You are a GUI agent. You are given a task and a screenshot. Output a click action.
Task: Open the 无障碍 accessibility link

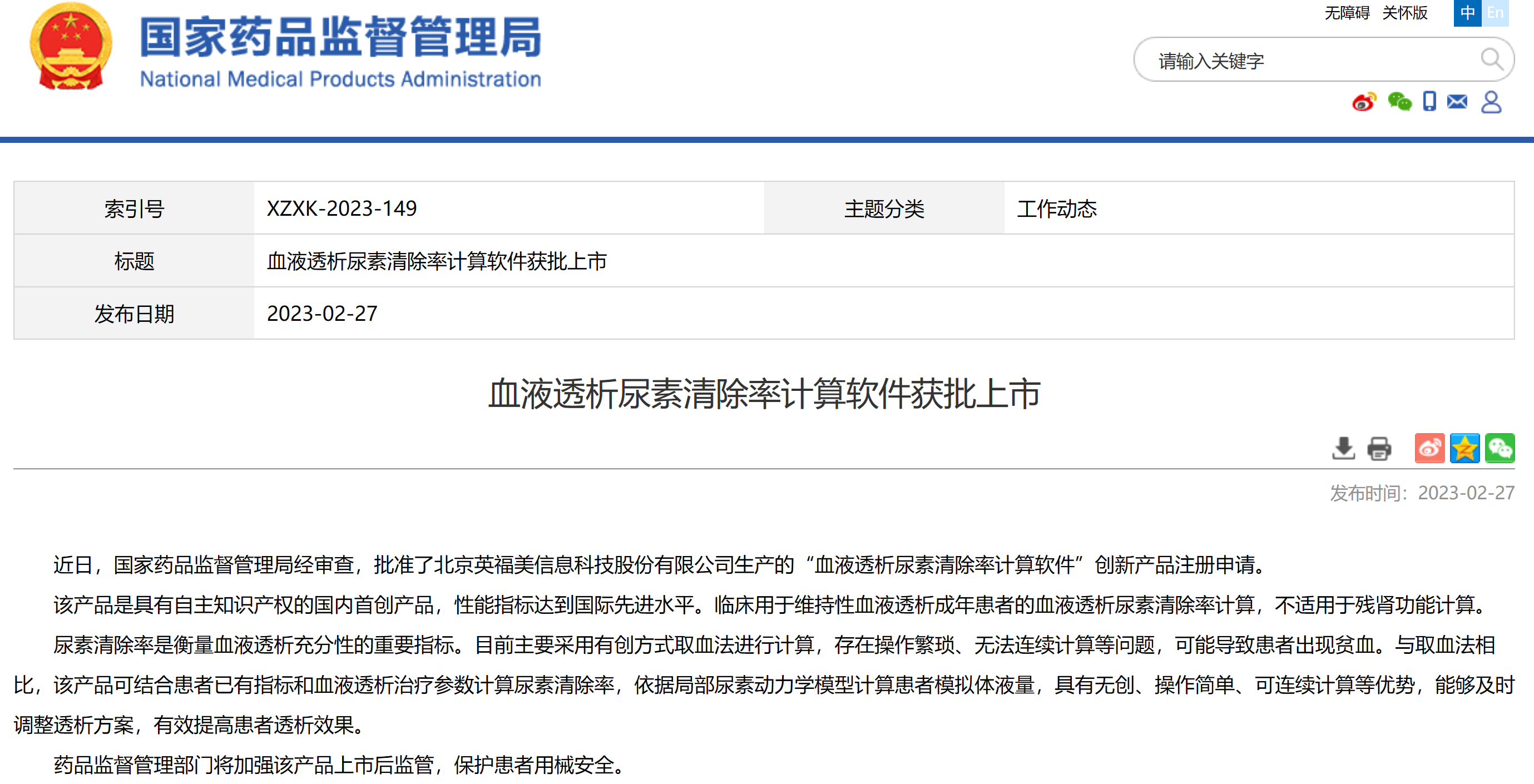click(x=1347, y=12)
